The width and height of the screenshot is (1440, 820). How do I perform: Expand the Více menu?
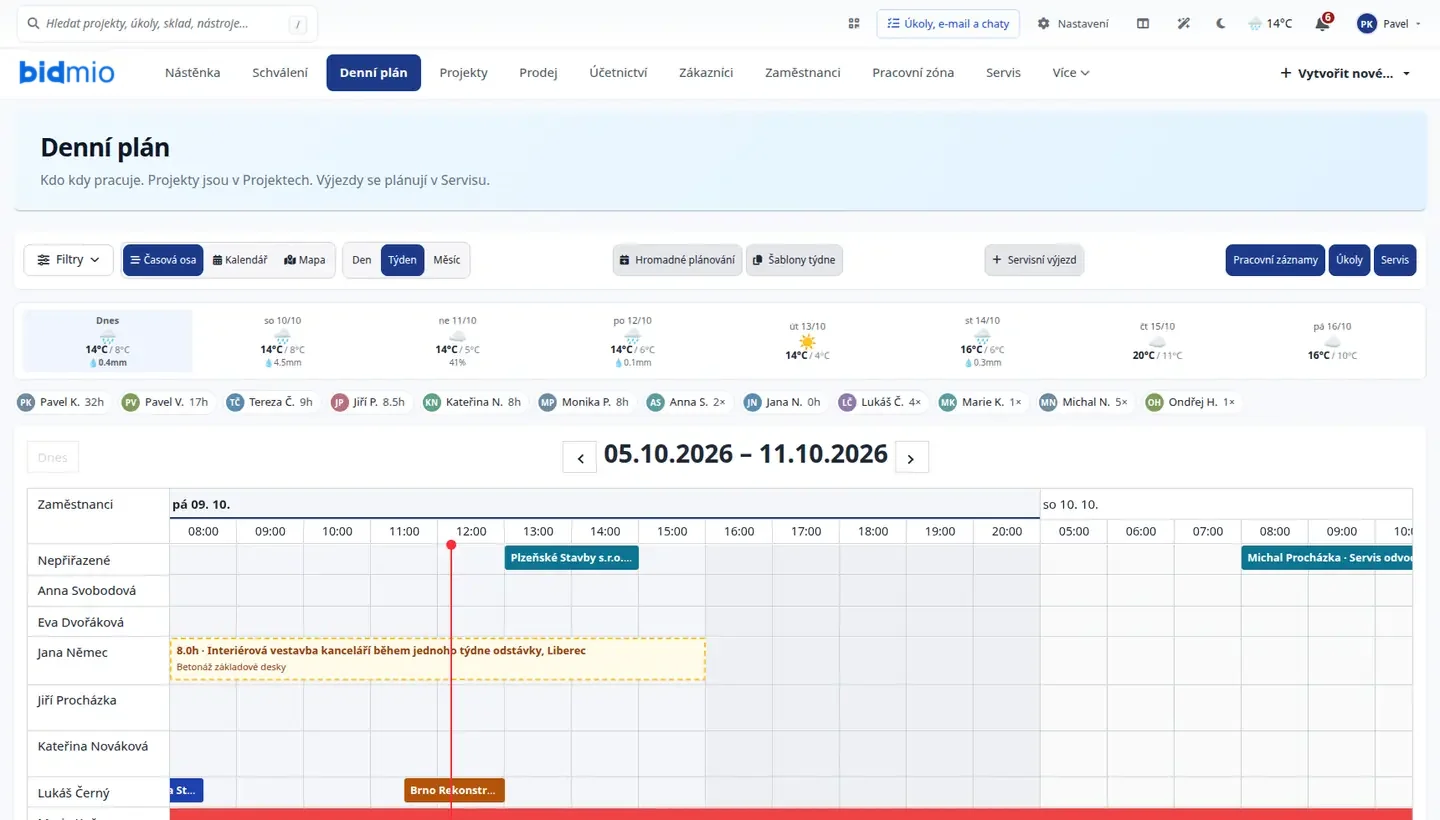click(1071, 73)
